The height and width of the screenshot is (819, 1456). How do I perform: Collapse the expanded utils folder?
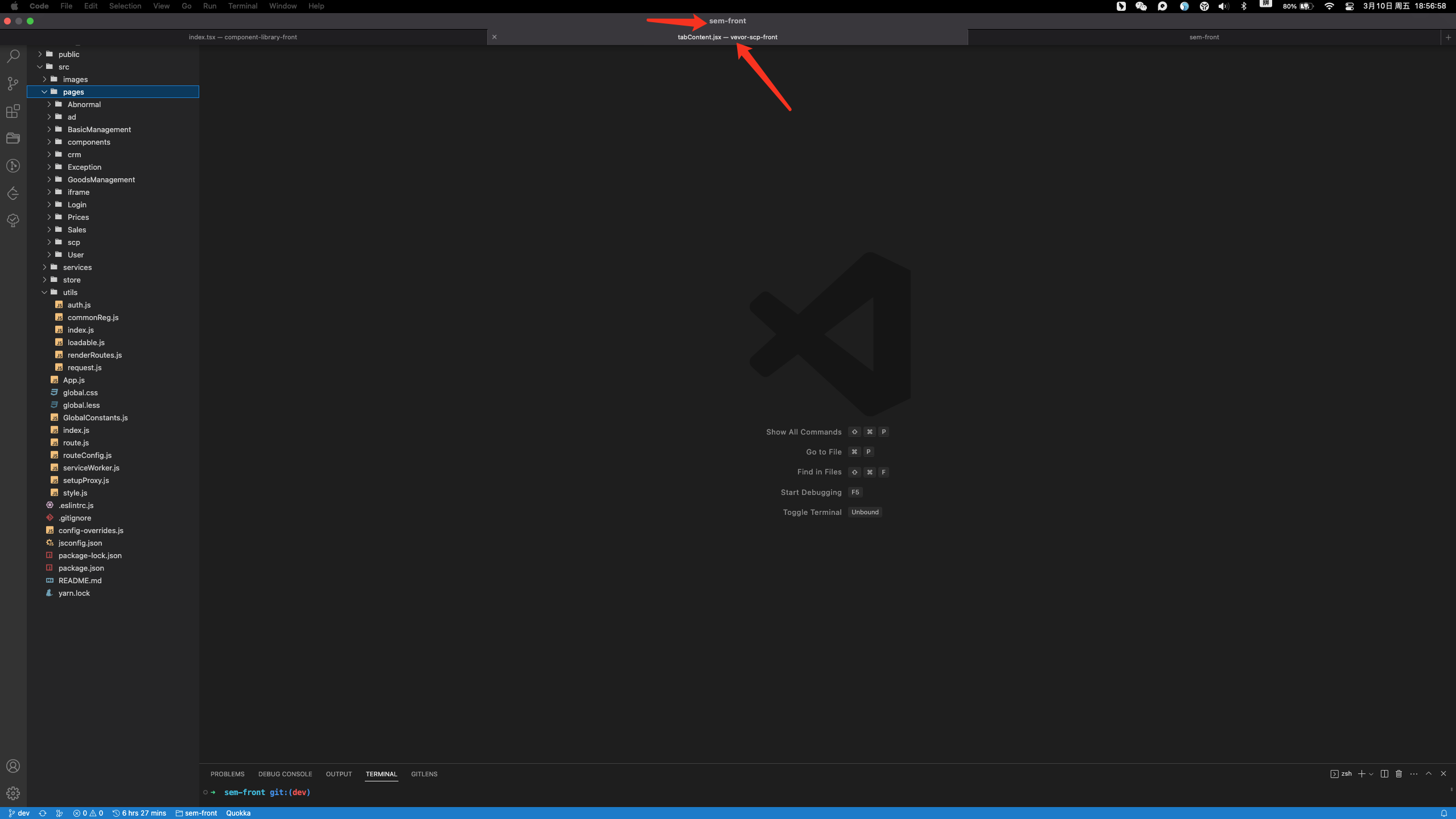pos(71,292)
